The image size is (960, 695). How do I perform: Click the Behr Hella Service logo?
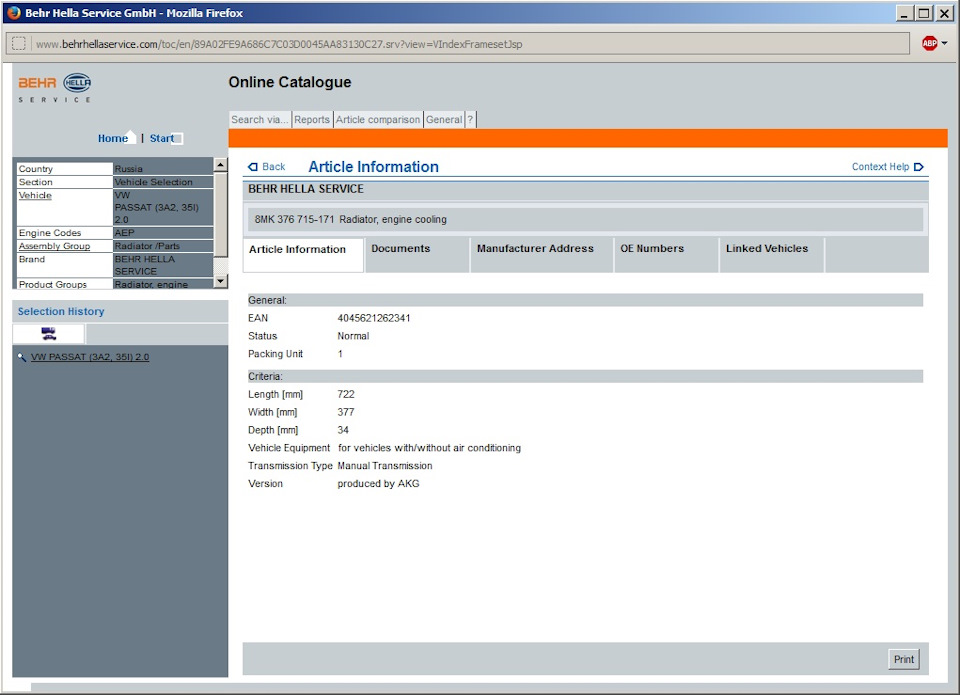pos(55,89)
